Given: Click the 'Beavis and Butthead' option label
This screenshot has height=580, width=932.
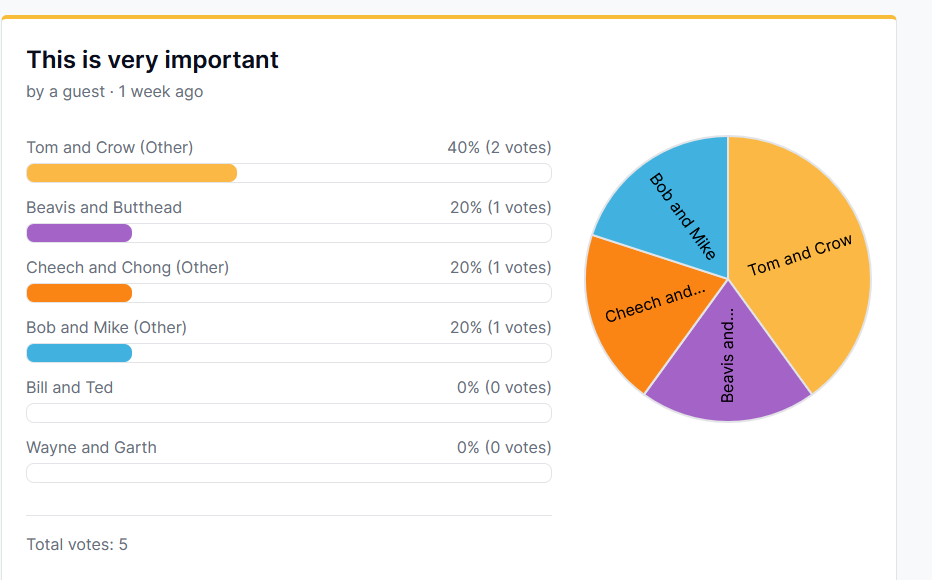Looking at the screenshot, I should tap(104, 208).
